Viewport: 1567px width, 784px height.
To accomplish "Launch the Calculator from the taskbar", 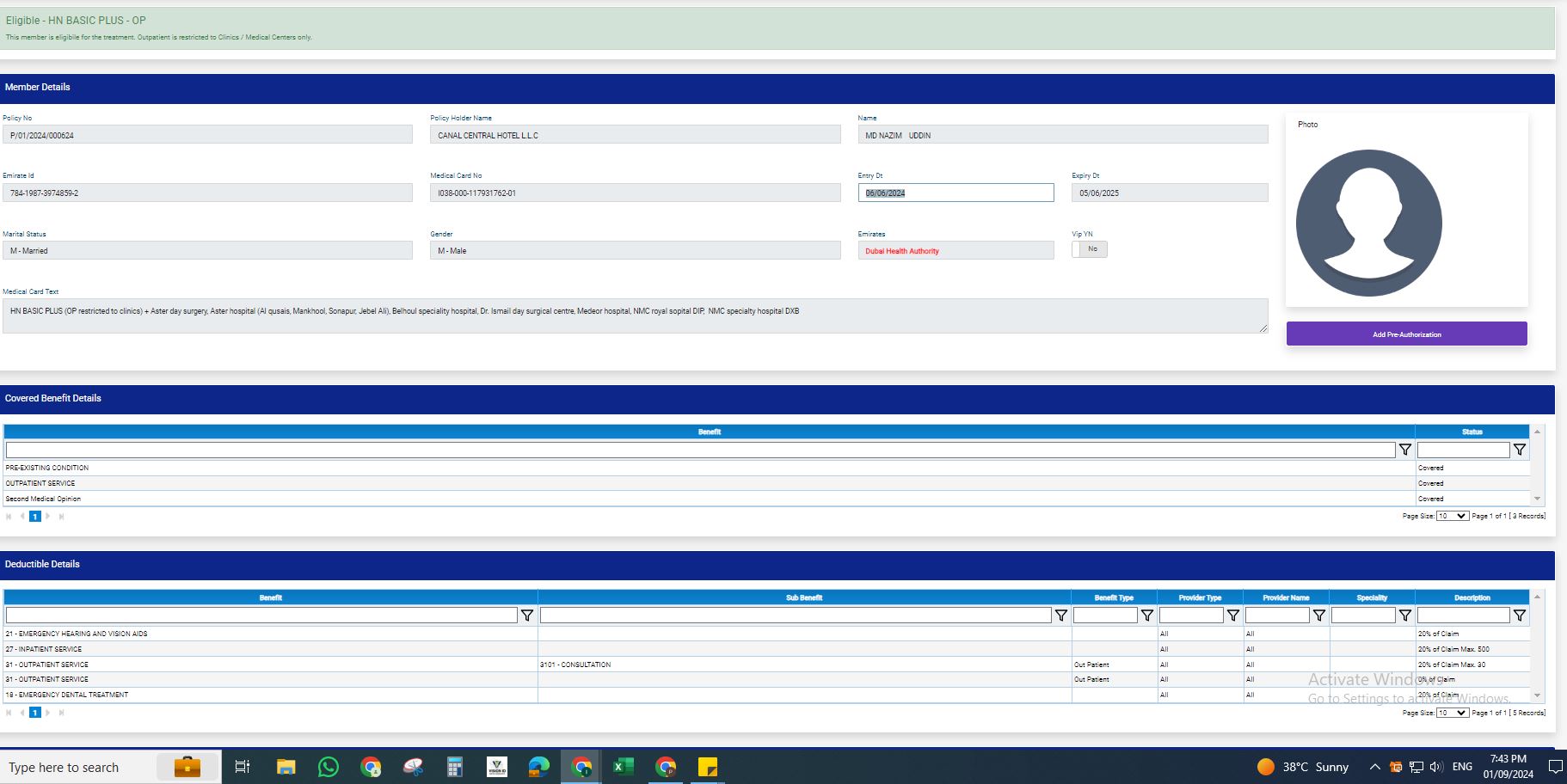I will point(454,767).
